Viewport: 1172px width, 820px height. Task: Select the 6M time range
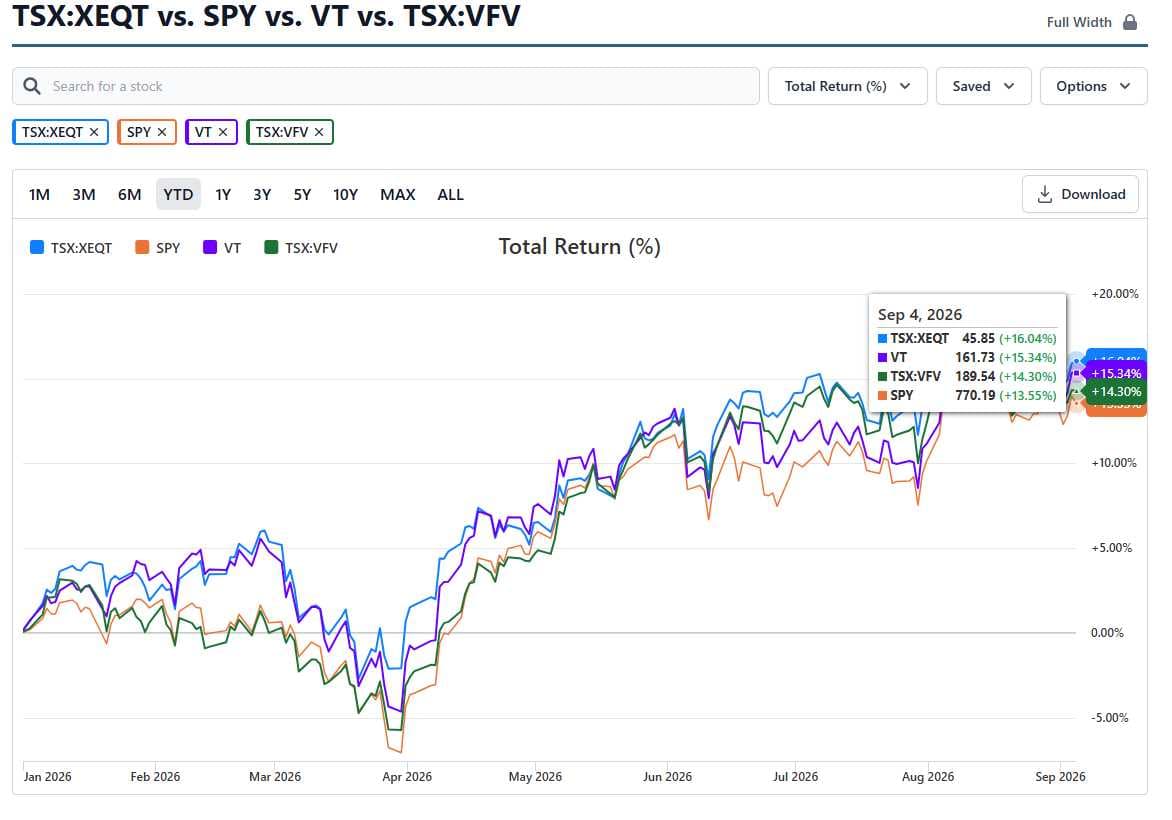point(129,194)
